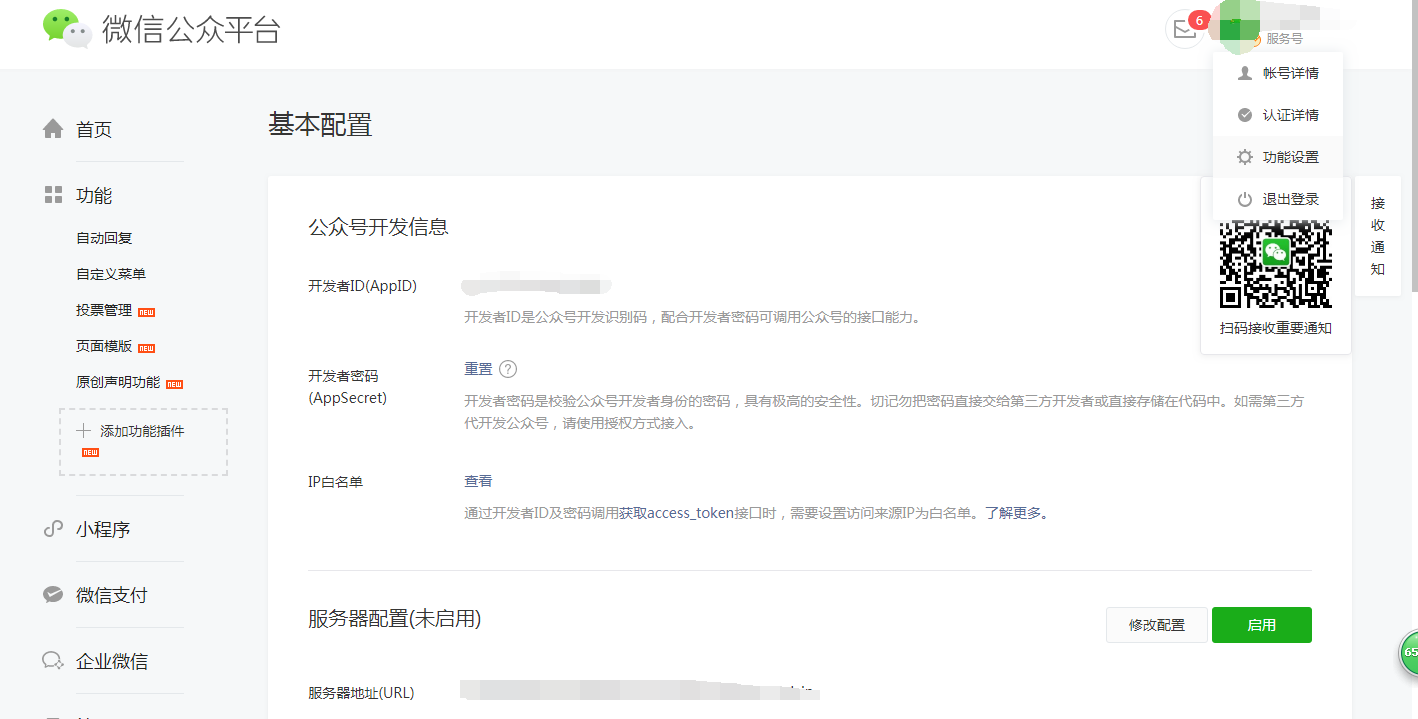Click the 服务器配置(未启用) heading
This screenshot has height=719, width=1418.
(x=394, y=620)
